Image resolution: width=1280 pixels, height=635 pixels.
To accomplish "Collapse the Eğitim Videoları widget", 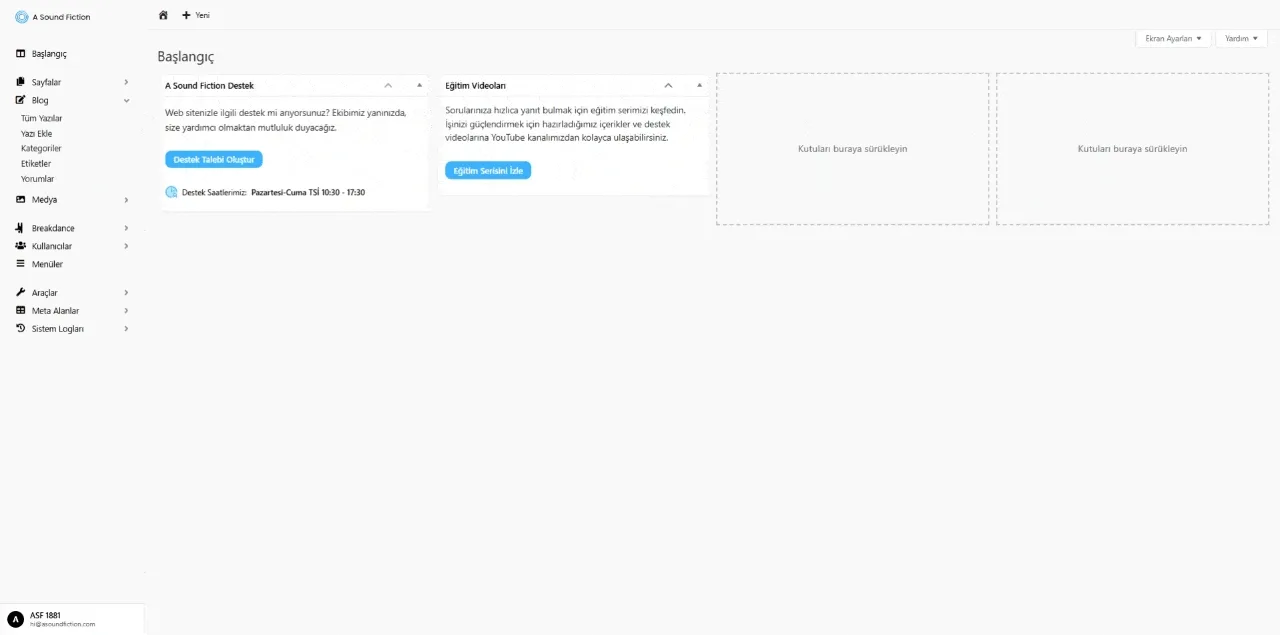I will point(668,85).
